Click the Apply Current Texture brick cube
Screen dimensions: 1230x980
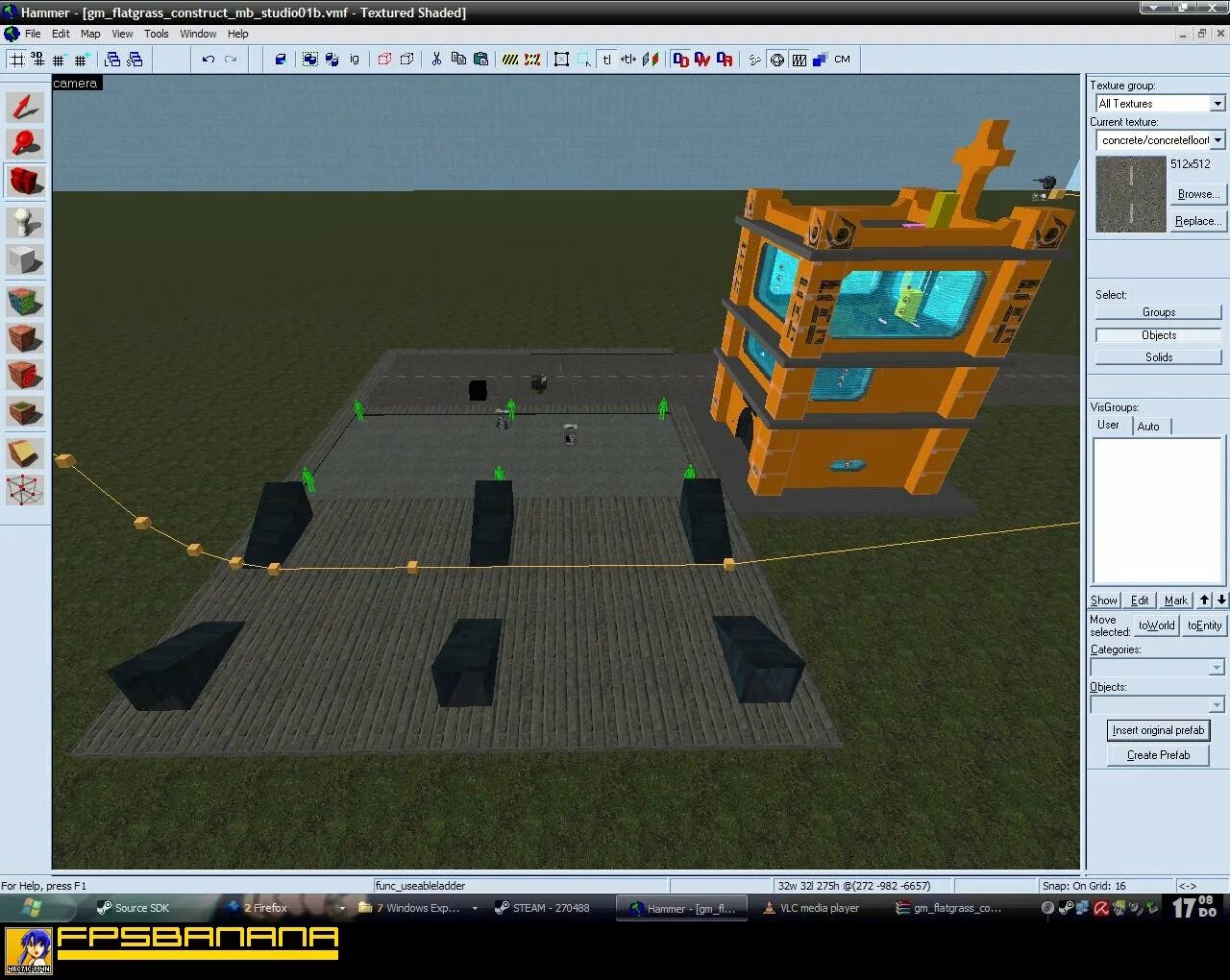click(x=25, y=338)
